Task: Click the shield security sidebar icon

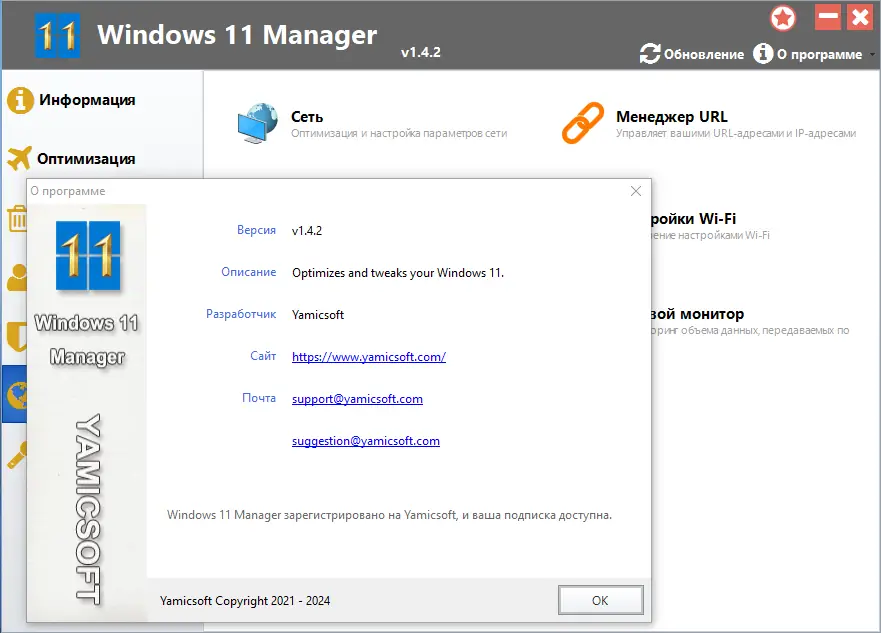Action: 17,336
